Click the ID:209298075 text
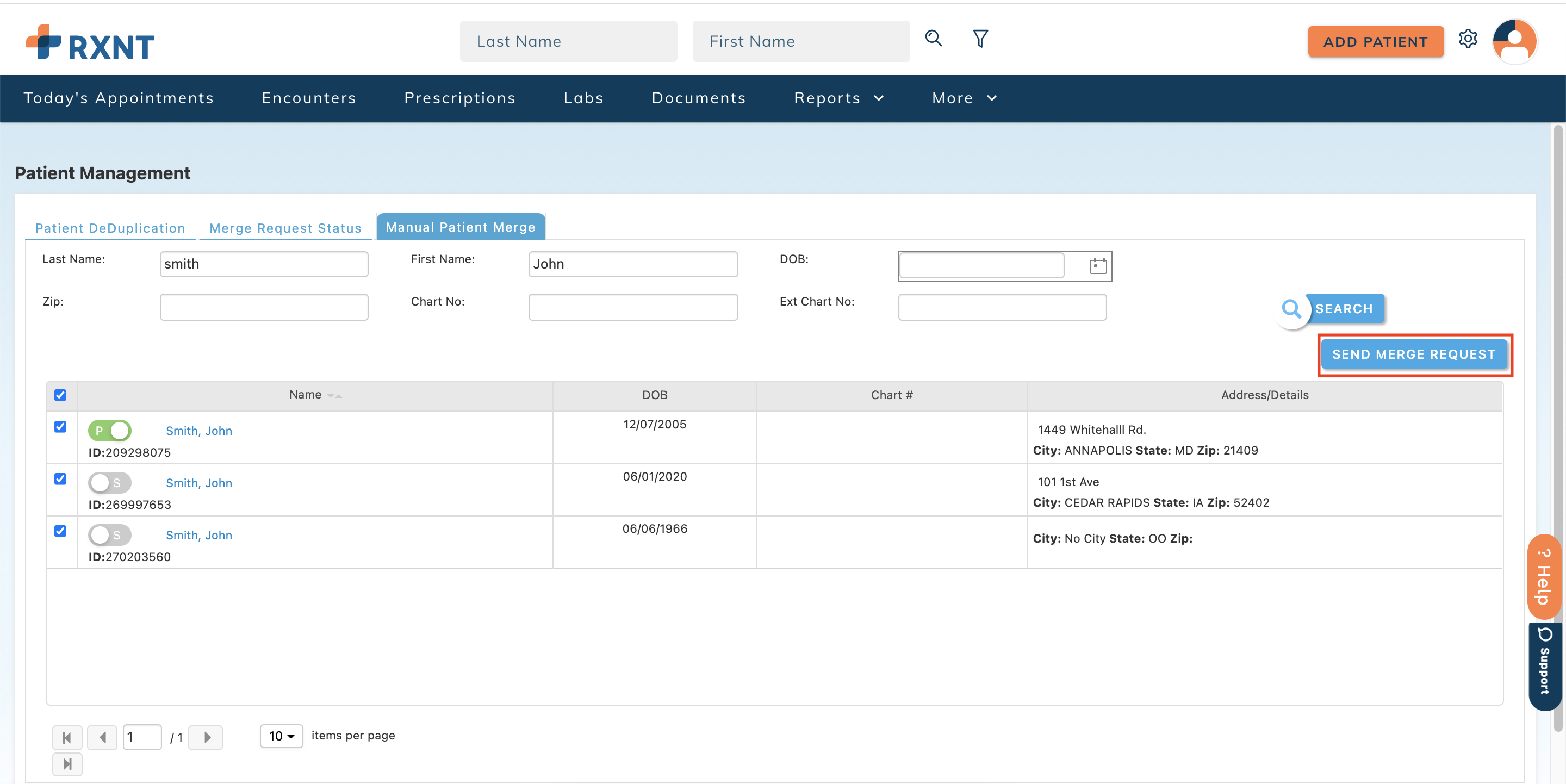 click(x=129, y=452)
